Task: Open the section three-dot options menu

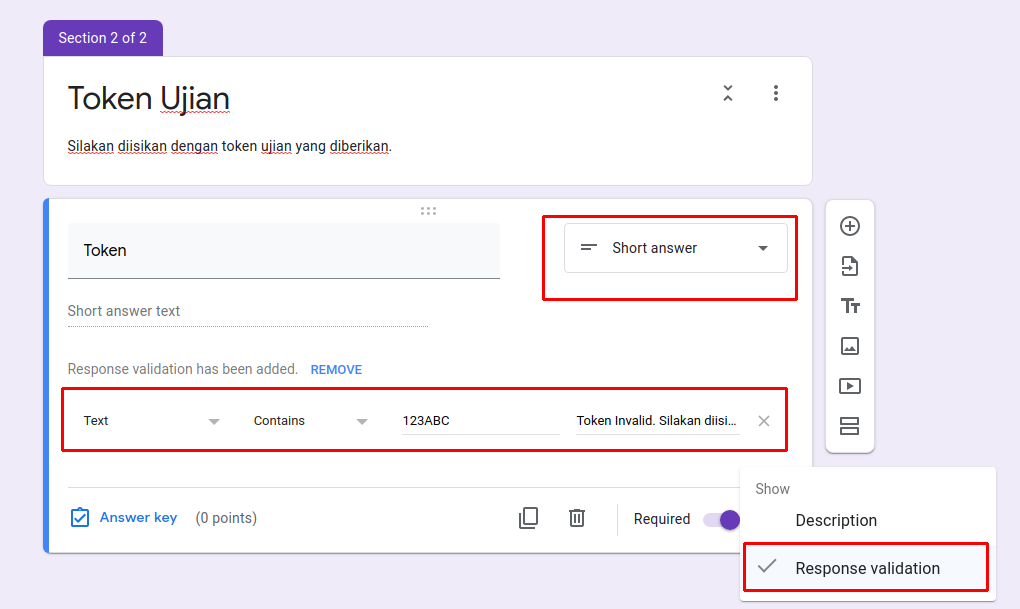Action: [775, 93]
